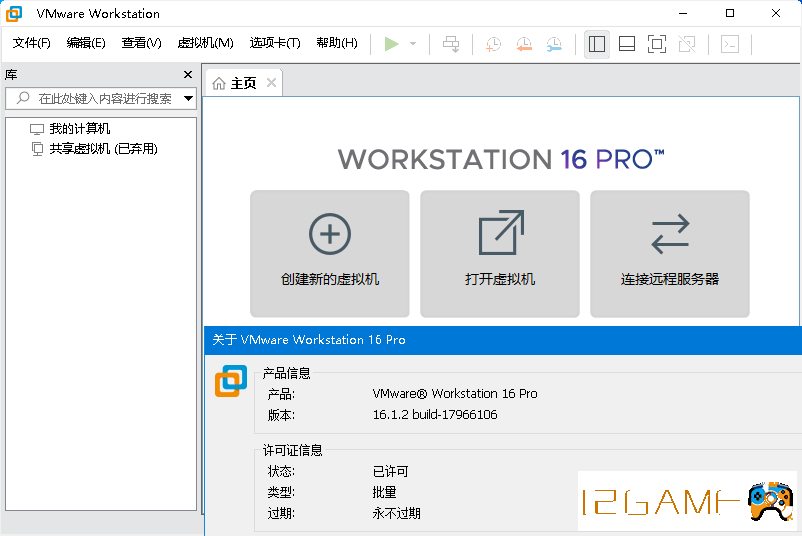Click the license type 批量 text
The height and width of the screenshot is (536, 802).
click(384, 492)
